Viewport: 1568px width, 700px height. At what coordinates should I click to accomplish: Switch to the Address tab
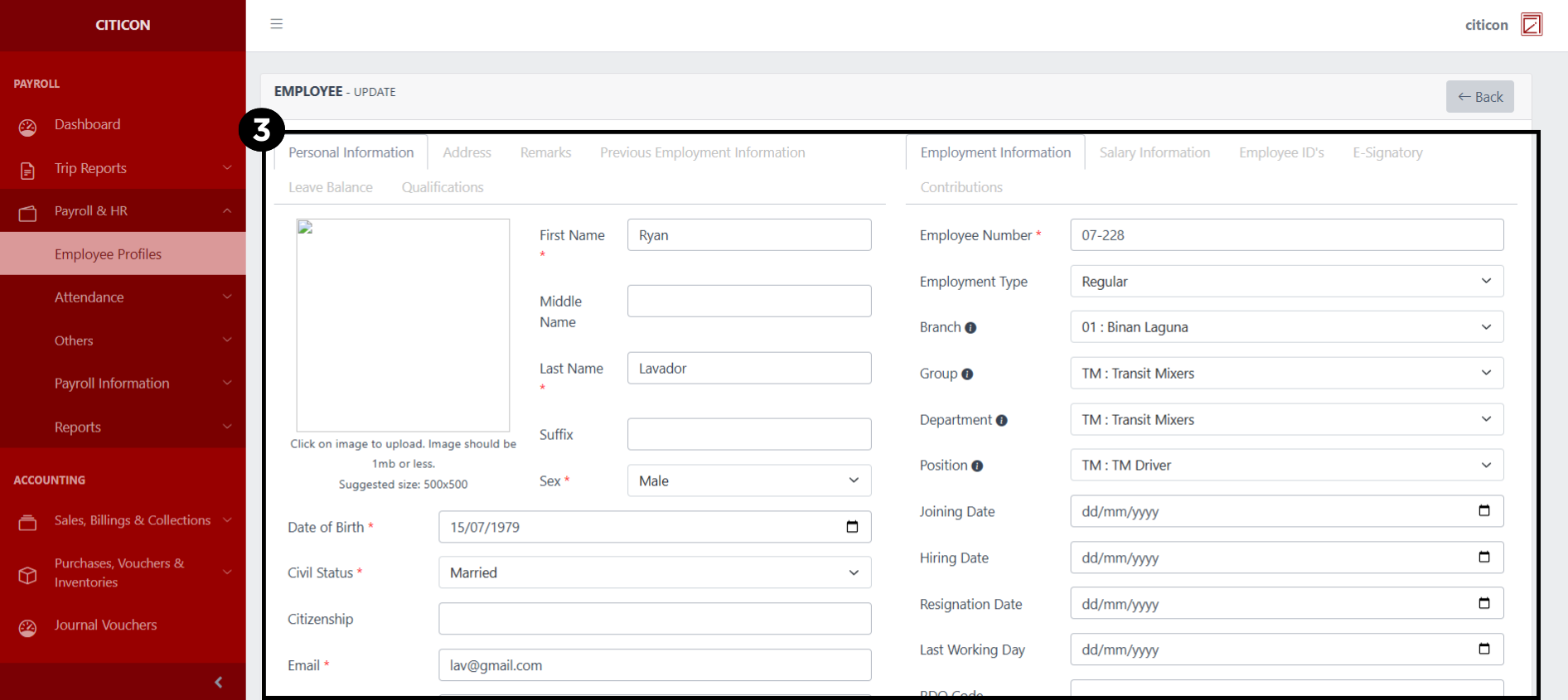467,152
